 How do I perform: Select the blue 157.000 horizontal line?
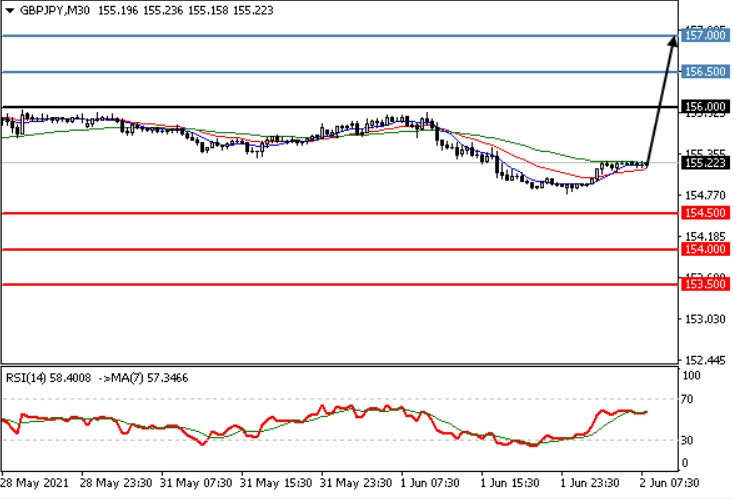(340, 36)
